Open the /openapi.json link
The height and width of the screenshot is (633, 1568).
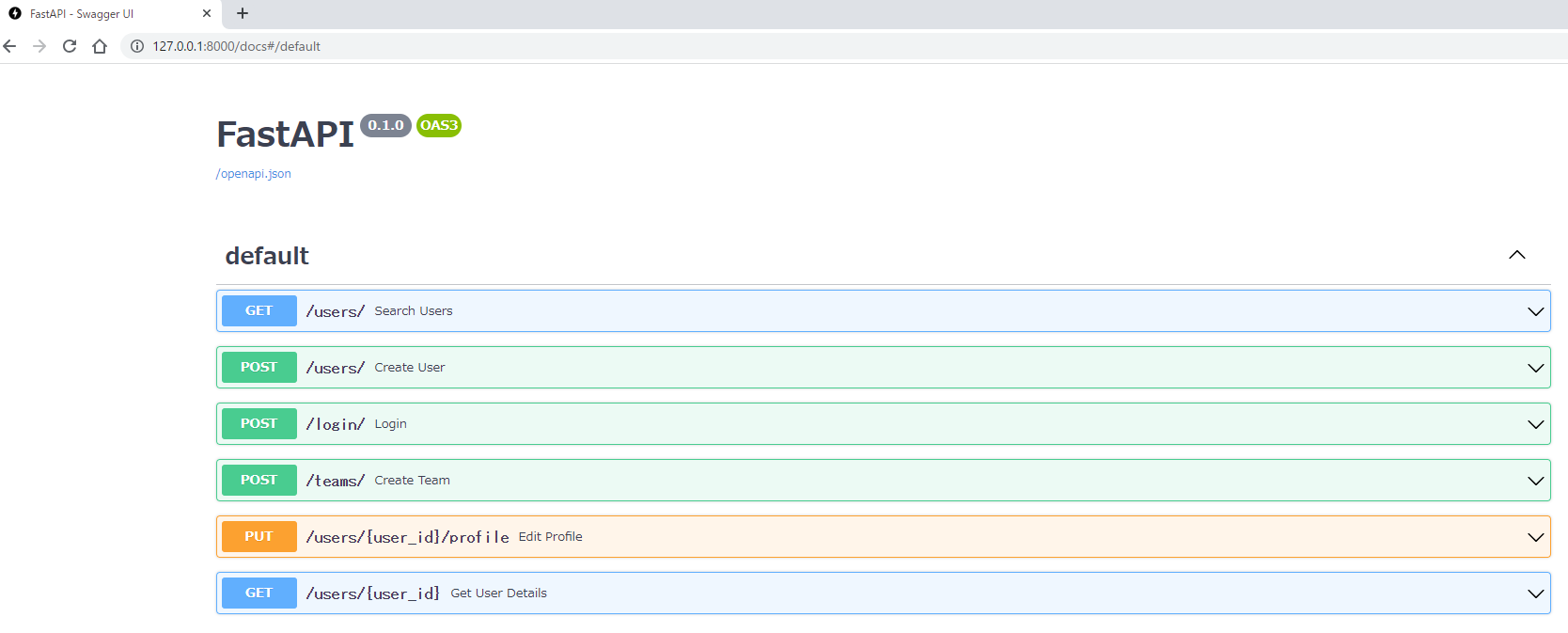pyautogui.click(x=254, y=174)
